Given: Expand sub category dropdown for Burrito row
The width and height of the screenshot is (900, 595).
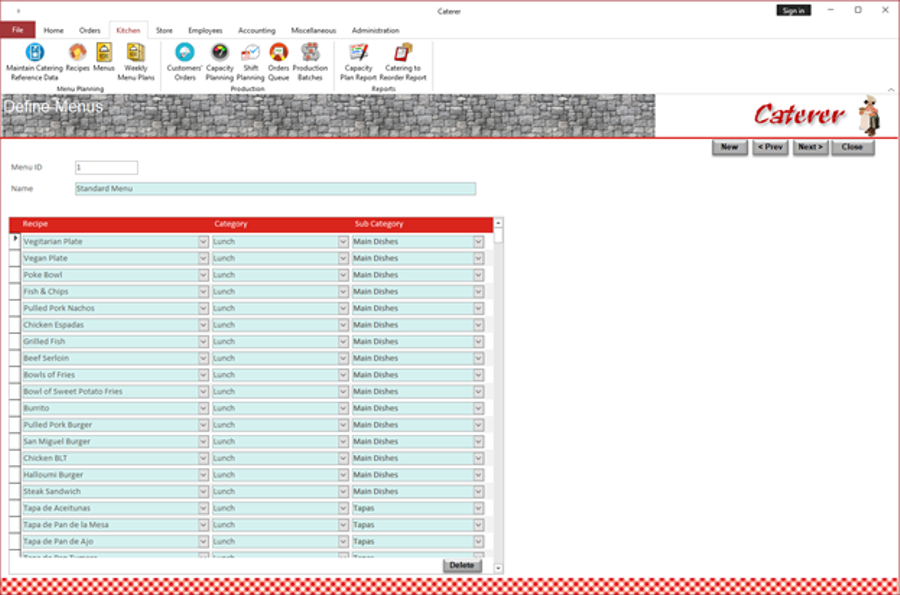Looking at the screenshot, I should (479, 408).
